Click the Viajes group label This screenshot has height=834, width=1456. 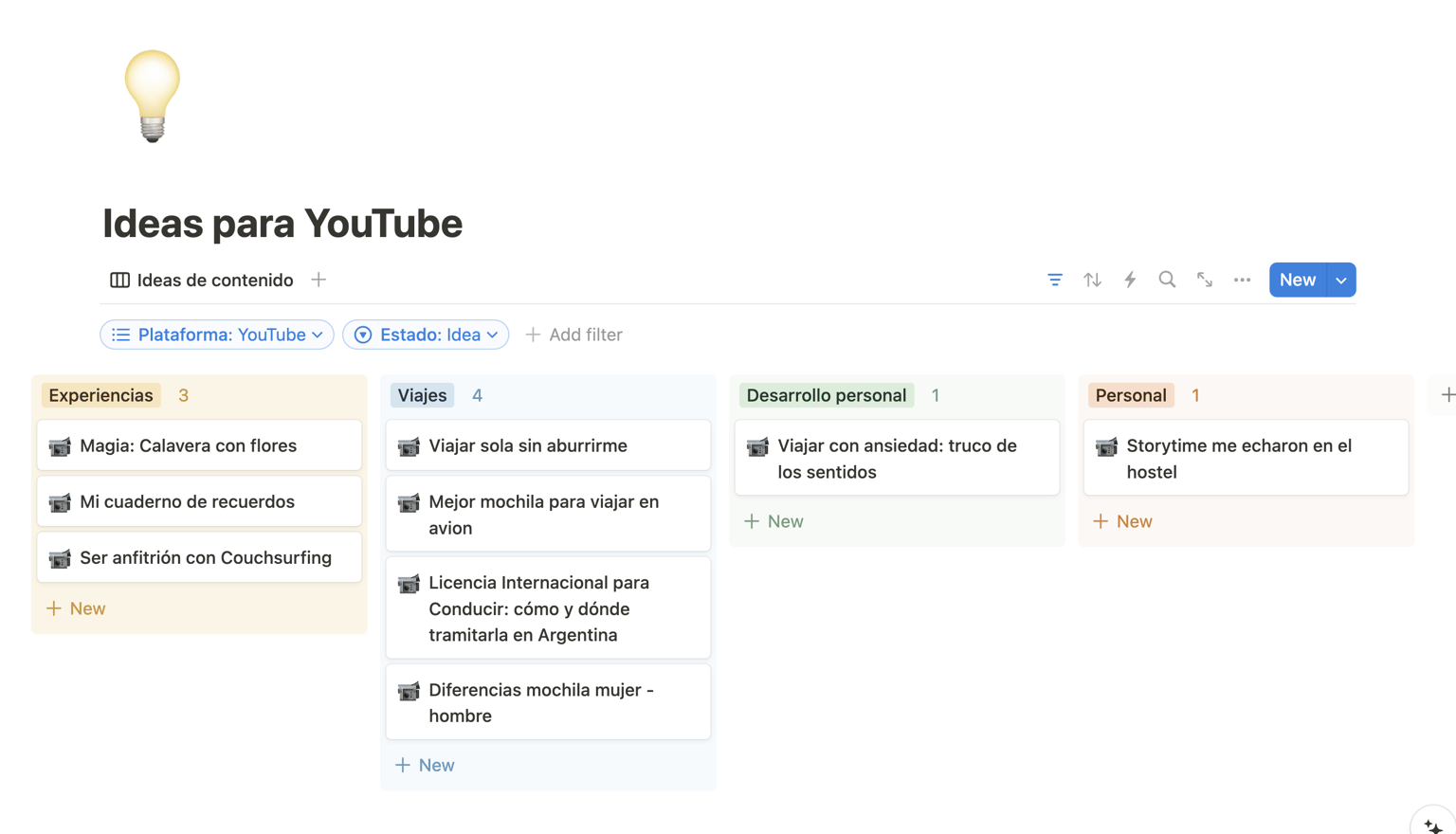click(x=422, y=395)
